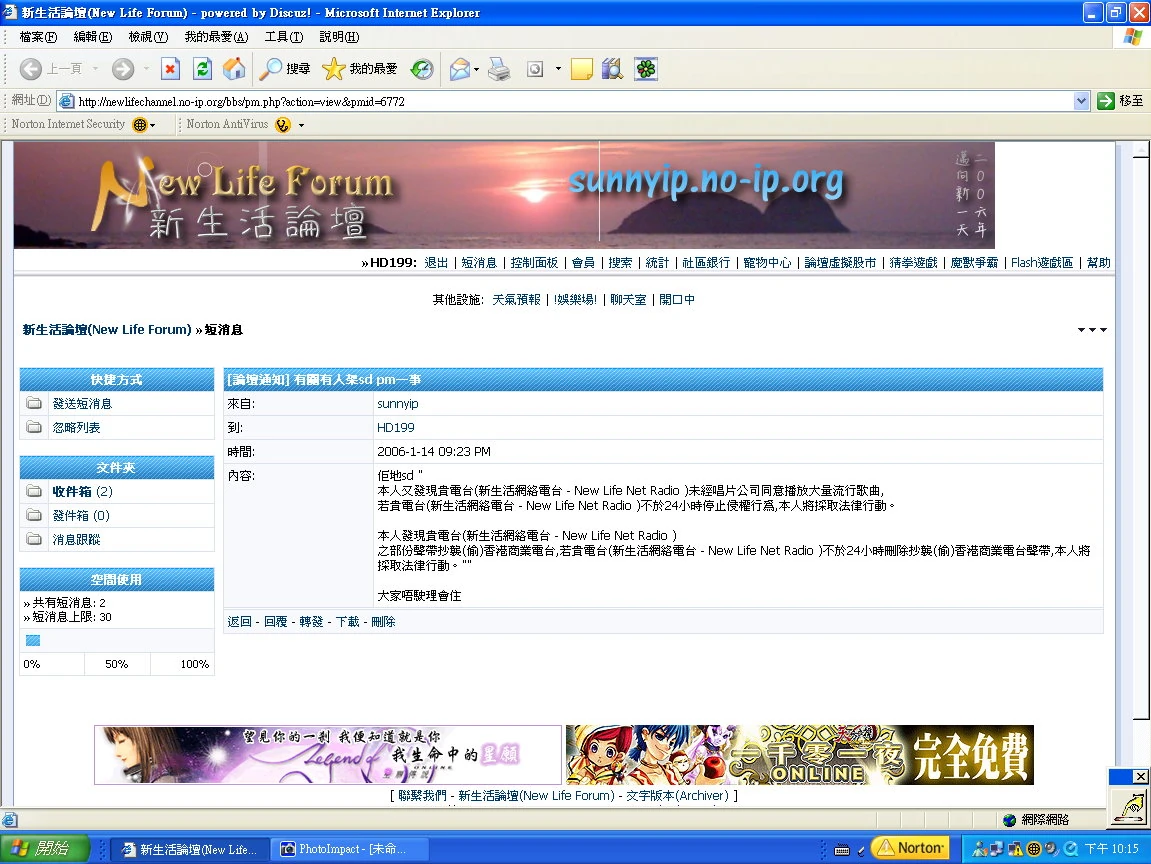The image size is (1151, 864).
Task: Click the 移至 Go button
Action: [1121, 101]
